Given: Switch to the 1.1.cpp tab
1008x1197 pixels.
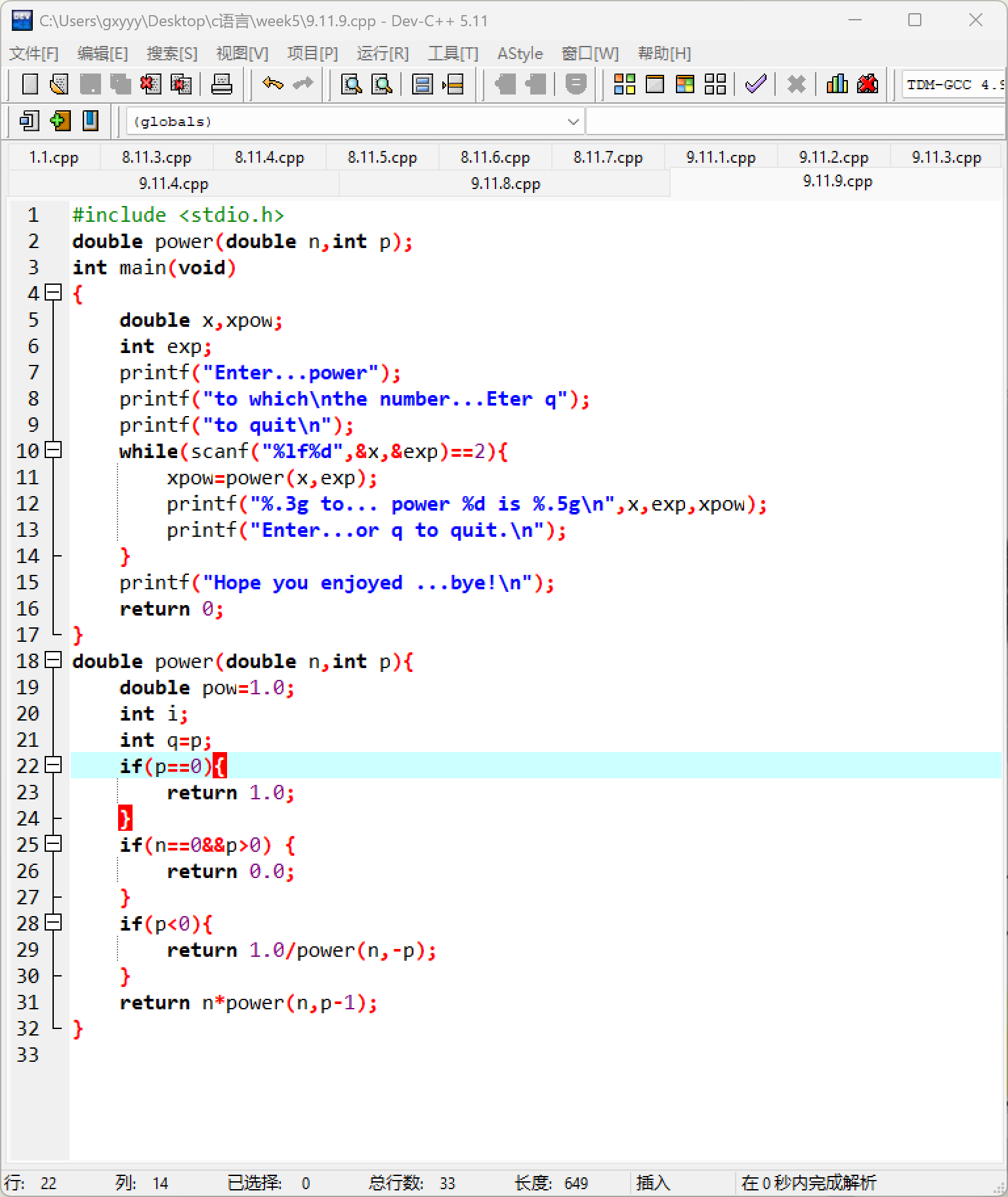Looking at the screenshot, I should coord(54,157).
